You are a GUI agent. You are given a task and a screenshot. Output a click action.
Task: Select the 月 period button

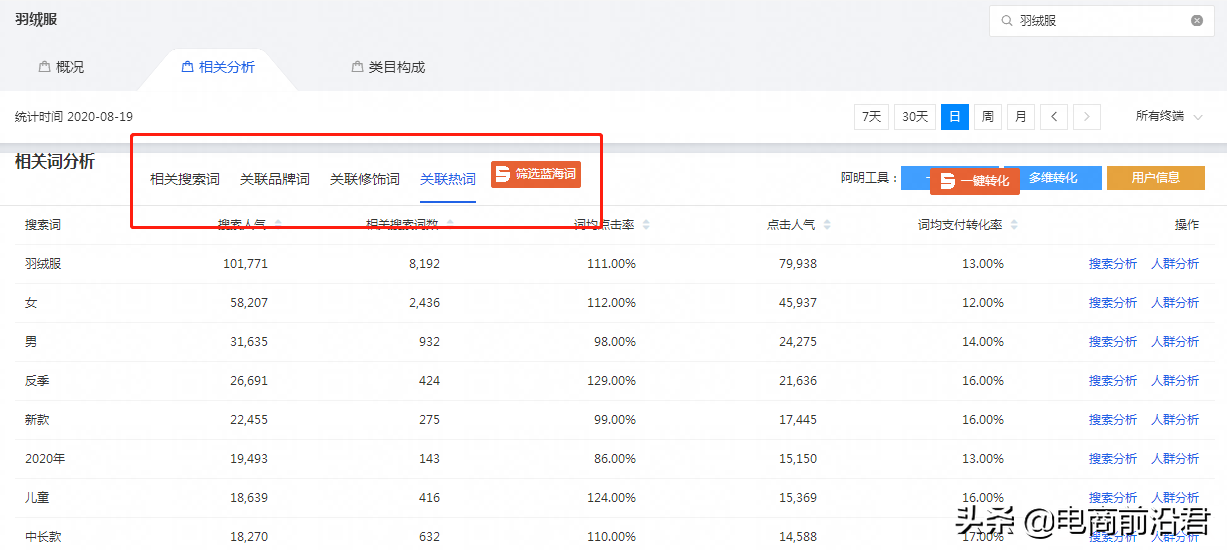(x=1021, y=117)
